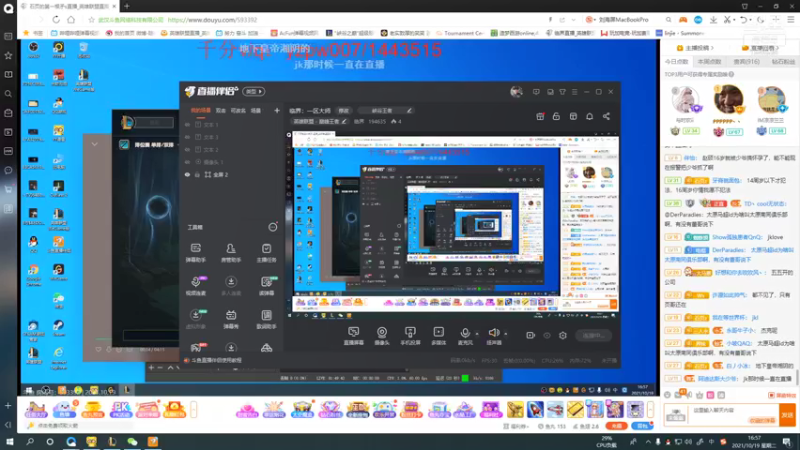Screen dimensions: 800x450
Task: Open the mode switch pill beside the logo
Action: coord(254,92)
